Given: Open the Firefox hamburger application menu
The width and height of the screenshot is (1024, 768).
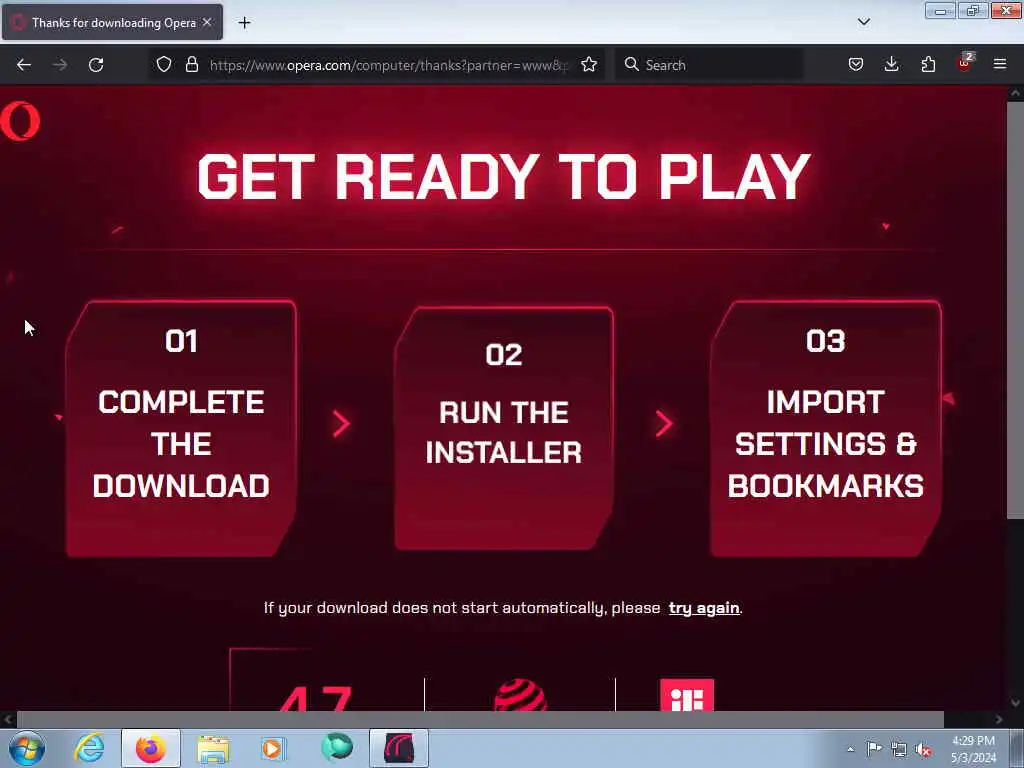Looking at the screenshot, I should [1000, 65].
